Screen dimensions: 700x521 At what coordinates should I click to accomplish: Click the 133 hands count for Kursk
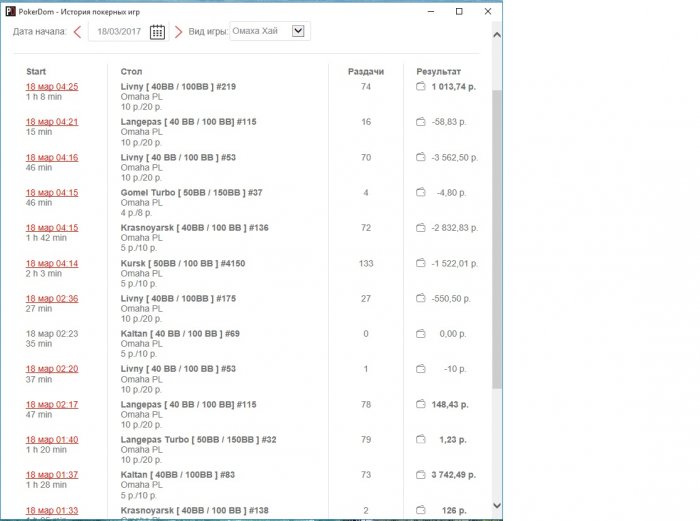pyautogui.click(x=366, y=263)
